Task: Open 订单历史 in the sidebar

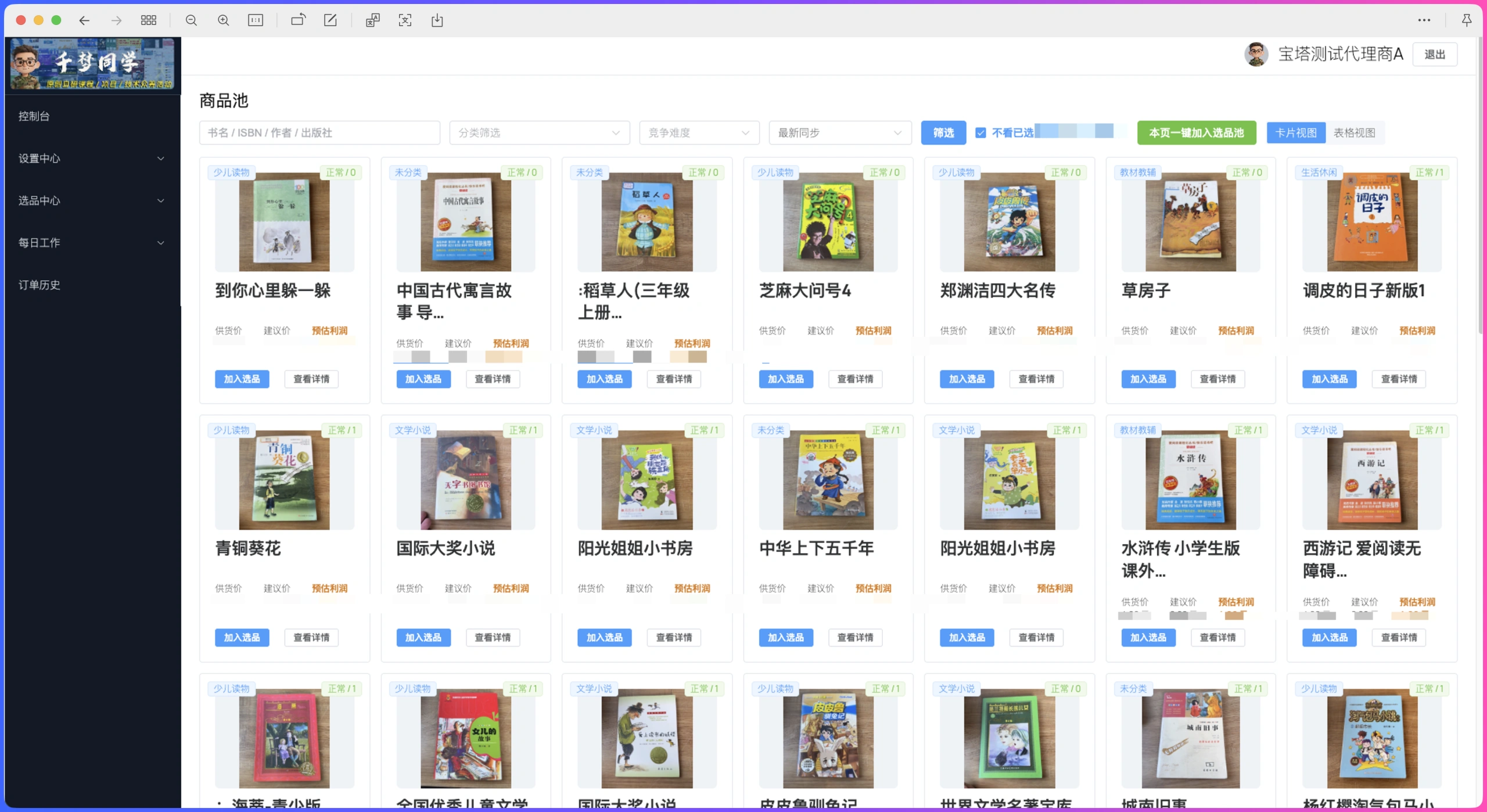Action: [x=91, y=285]
